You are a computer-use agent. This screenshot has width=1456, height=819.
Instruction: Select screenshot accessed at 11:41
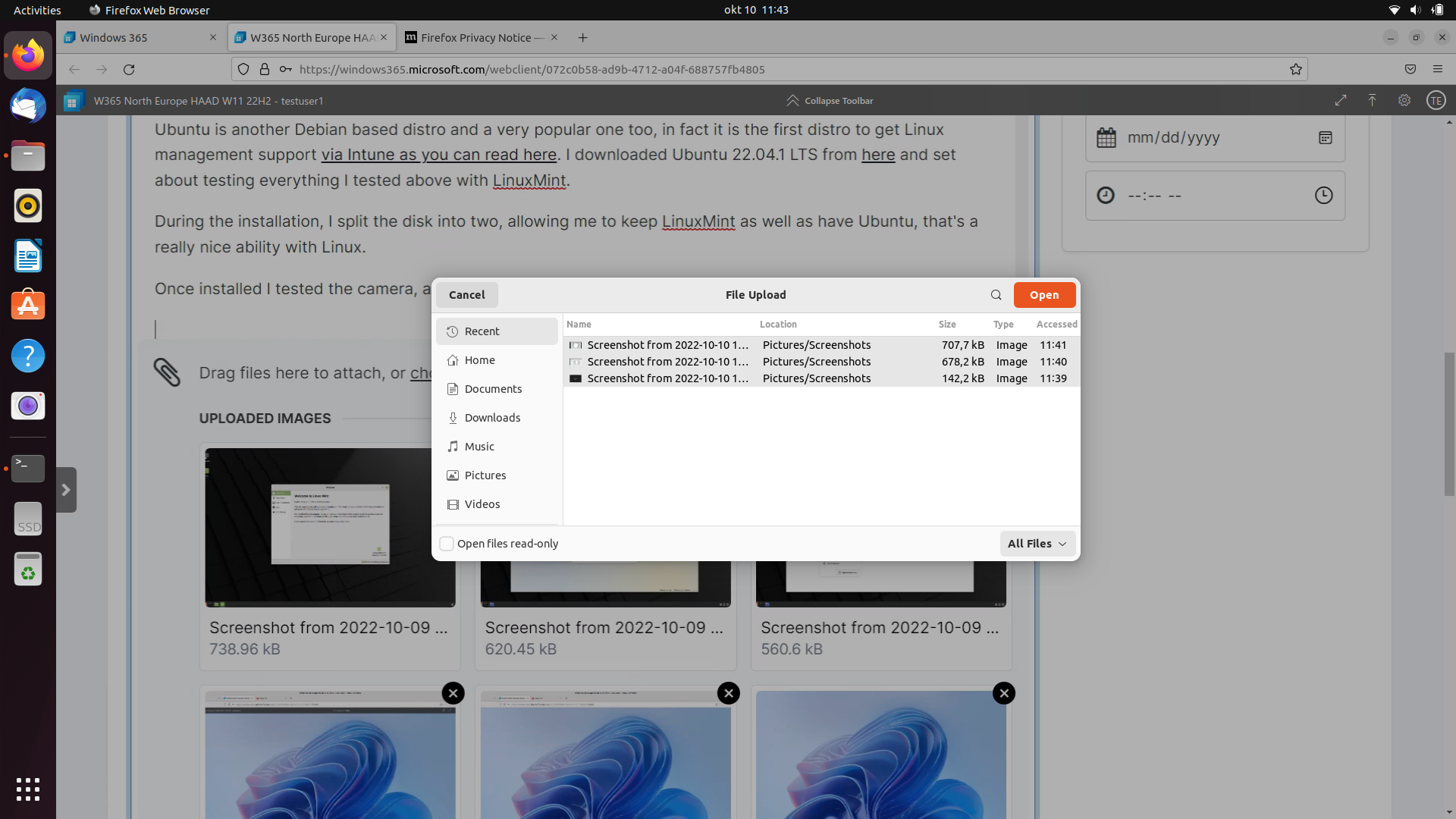pyautogui.click(x=821, y=345)
